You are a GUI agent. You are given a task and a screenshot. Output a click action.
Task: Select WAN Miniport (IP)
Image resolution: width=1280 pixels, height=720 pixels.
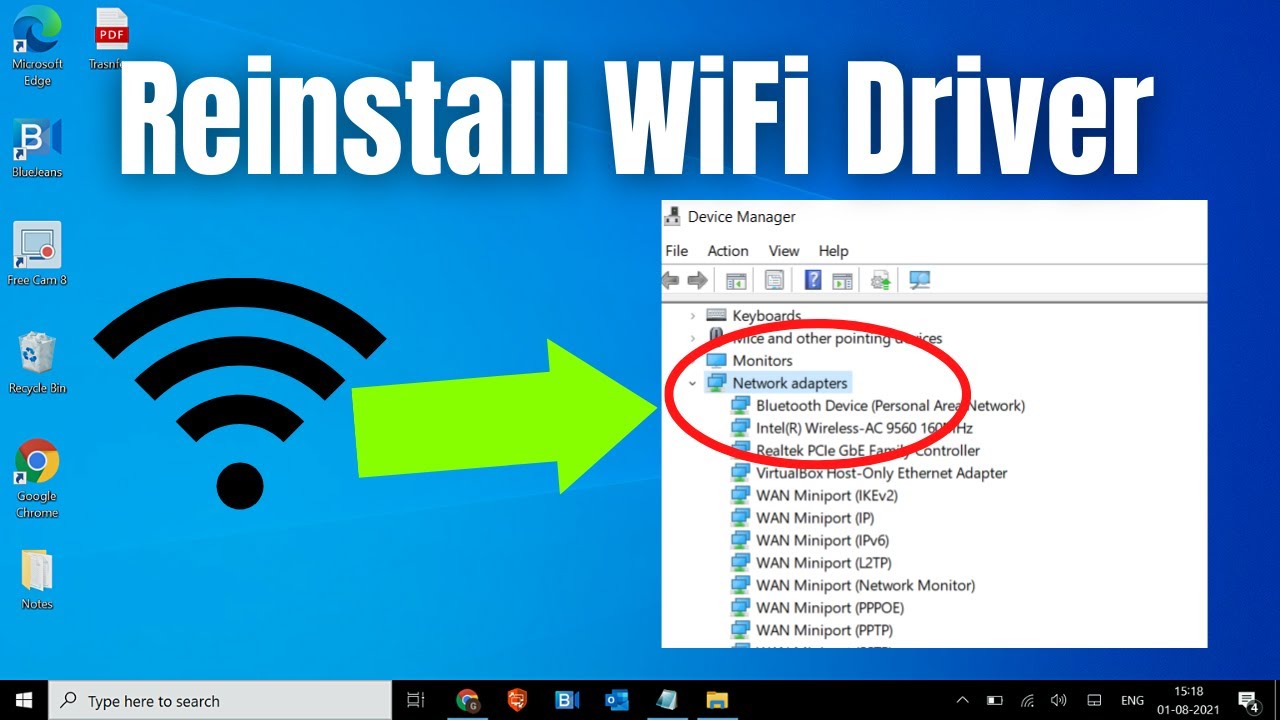[802, 518]
